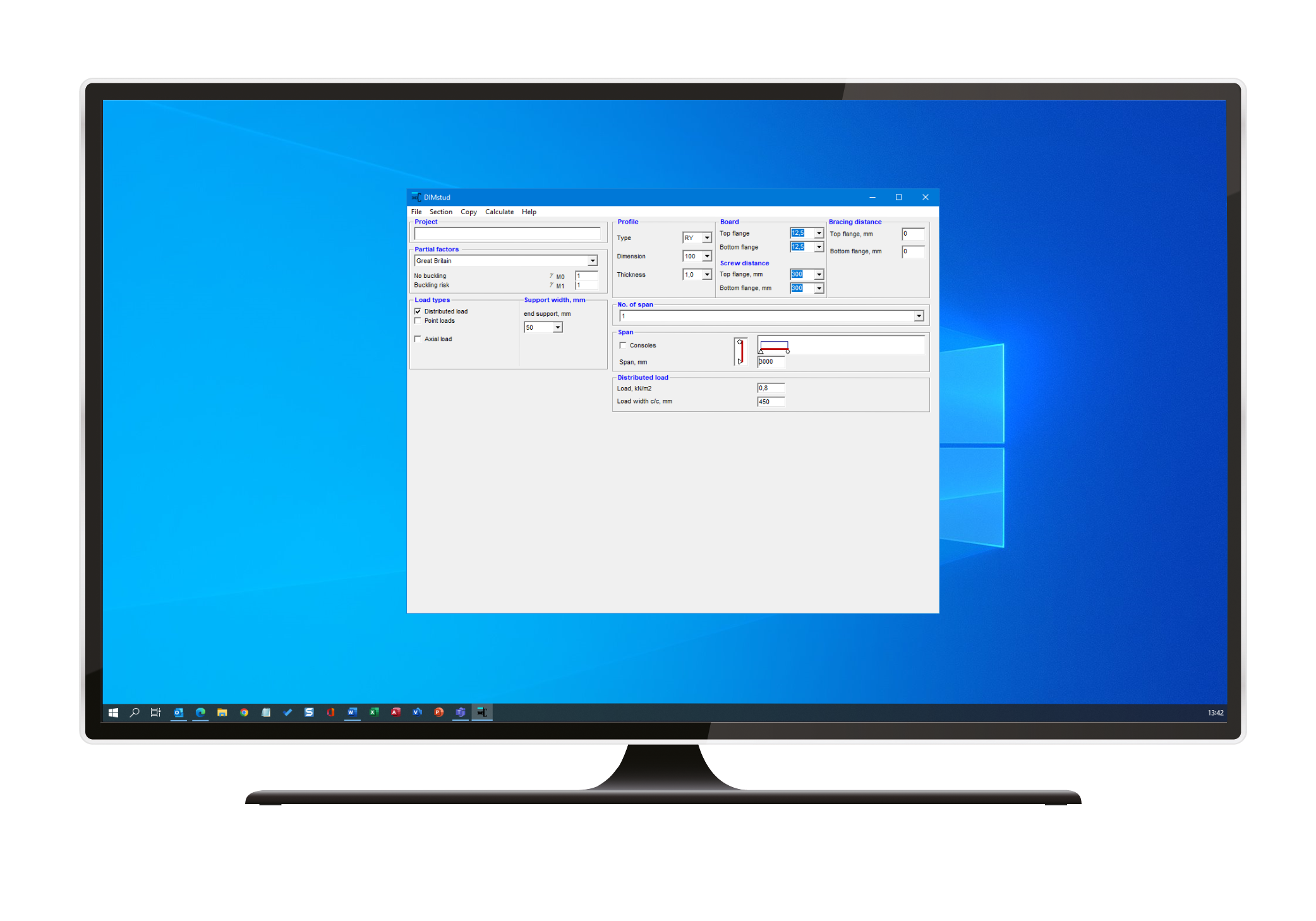Expand the No. of span dropdown
Image resolution: width=1316 pixels, height=921 pixels.
tap(918, 316)
